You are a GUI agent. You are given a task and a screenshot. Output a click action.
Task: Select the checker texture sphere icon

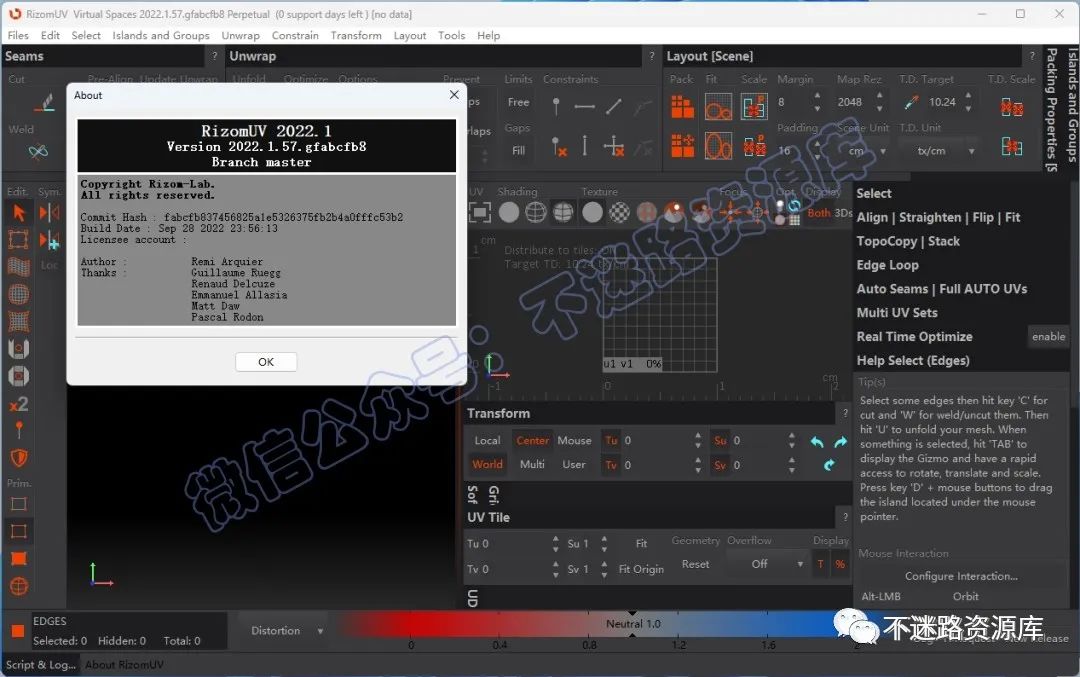tap(619, 212)
